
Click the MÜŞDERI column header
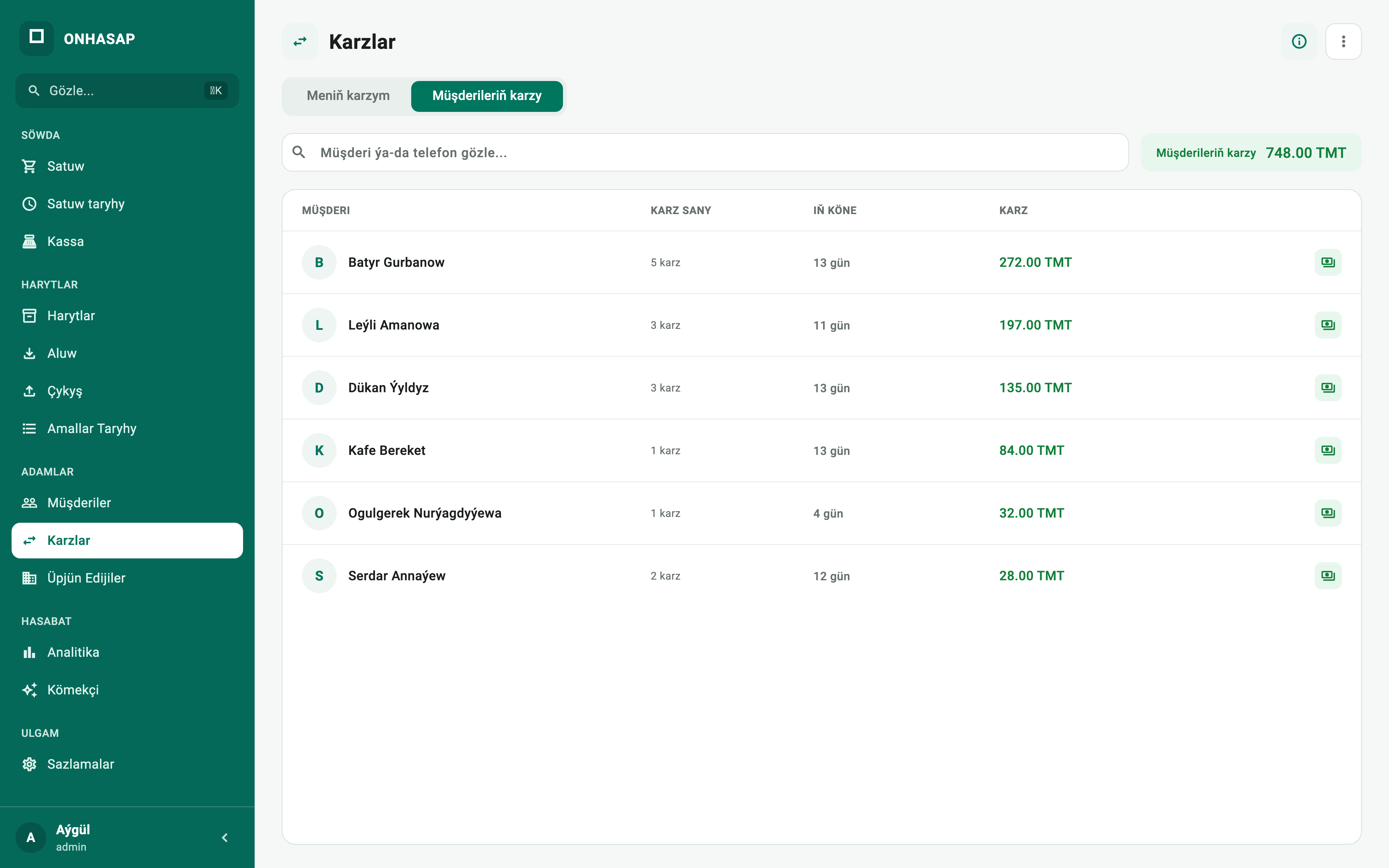(x=326, y=211)
